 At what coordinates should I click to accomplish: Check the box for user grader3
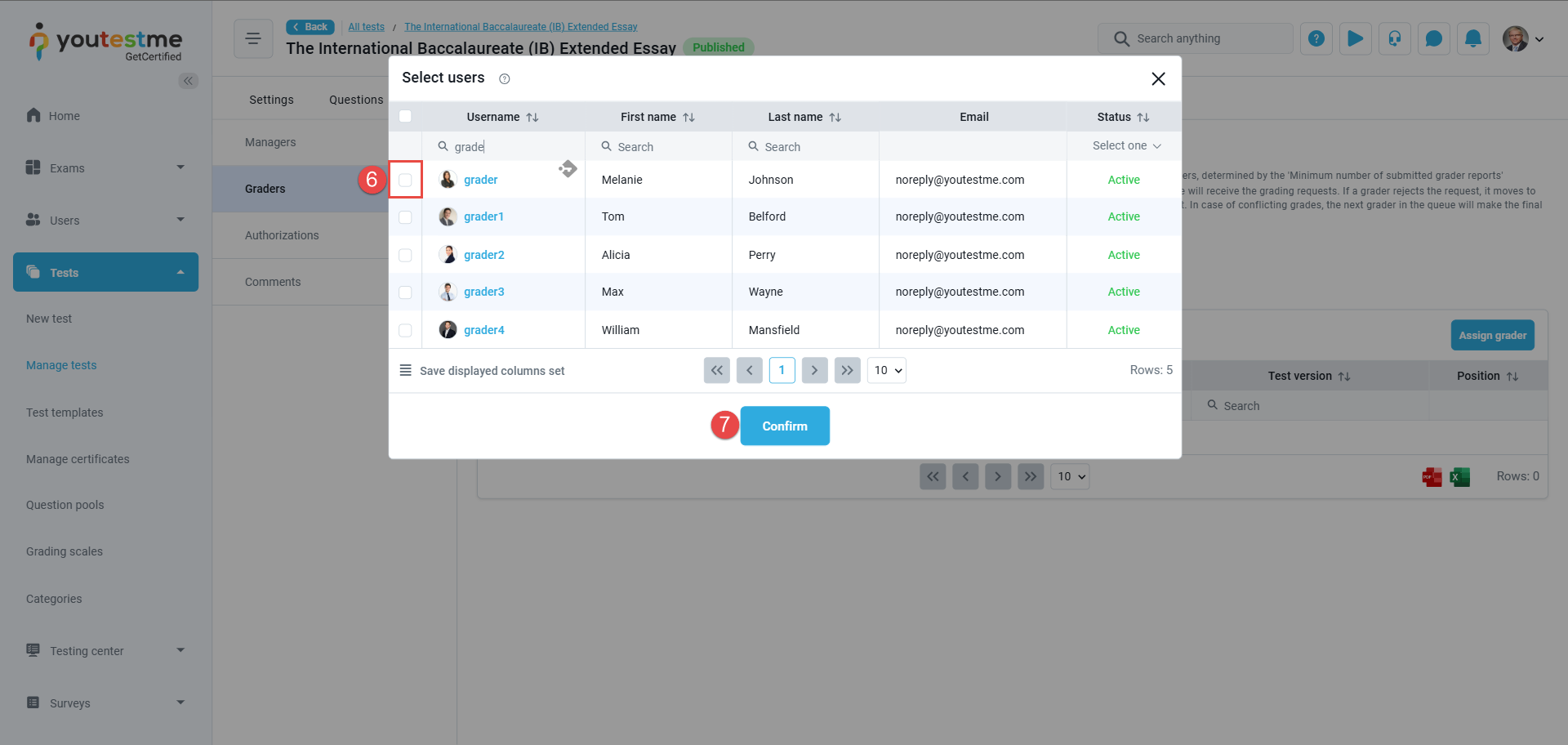click(x=405, y=292)
